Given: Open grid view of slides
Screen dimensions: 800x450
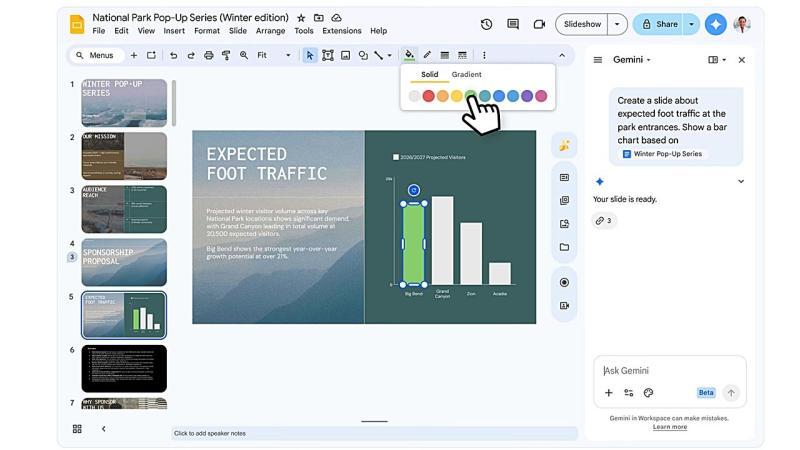Looking at the screenshot, I should pos(77,429).
